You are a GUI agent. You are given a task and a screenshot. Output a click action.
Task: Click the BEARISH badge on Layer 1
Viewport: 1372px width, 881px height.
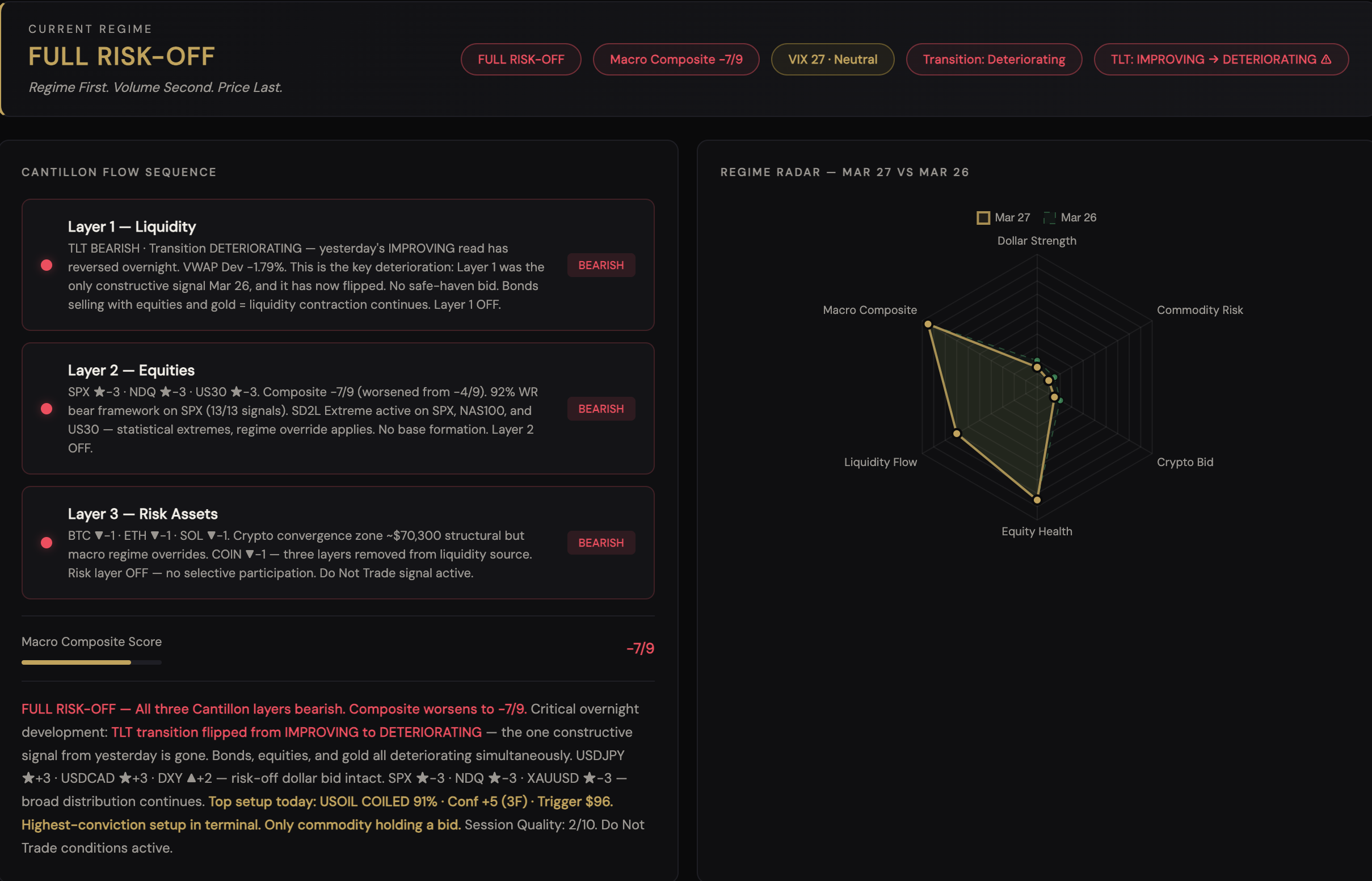point(601,265)
